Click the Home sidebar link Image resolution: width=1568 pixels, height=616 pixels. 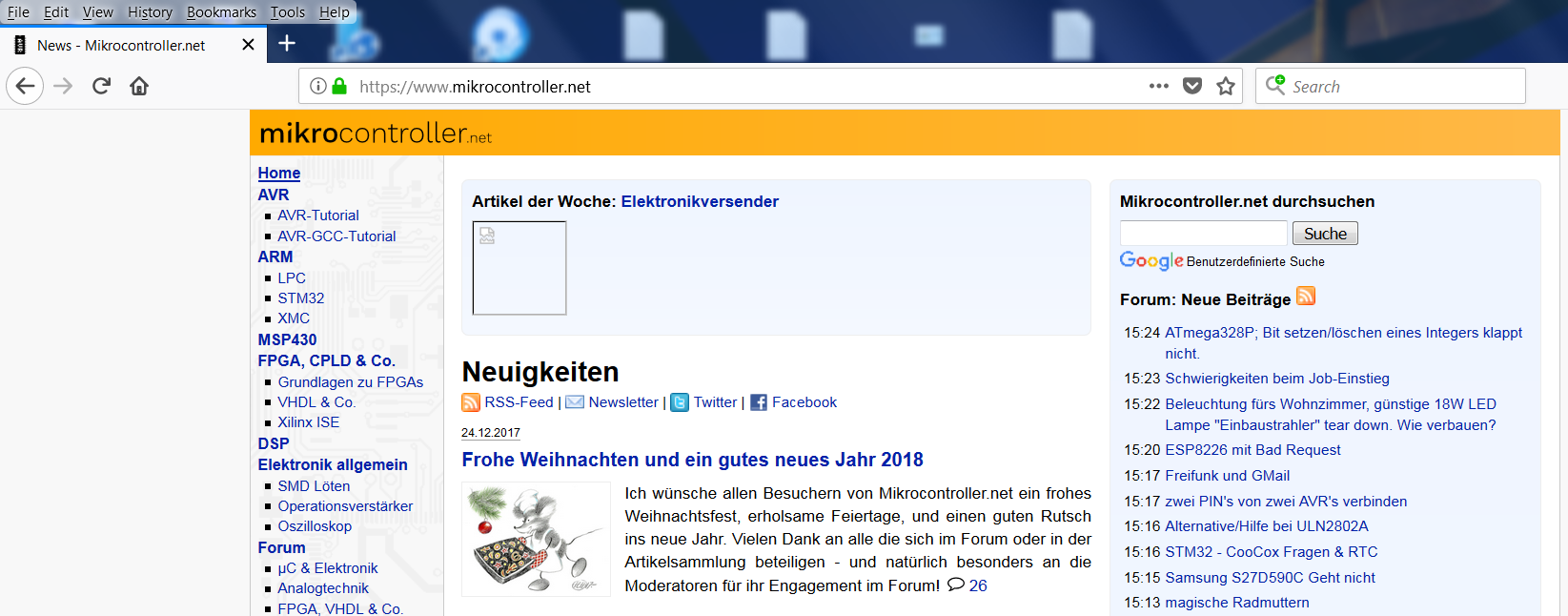tap(279, 174)
